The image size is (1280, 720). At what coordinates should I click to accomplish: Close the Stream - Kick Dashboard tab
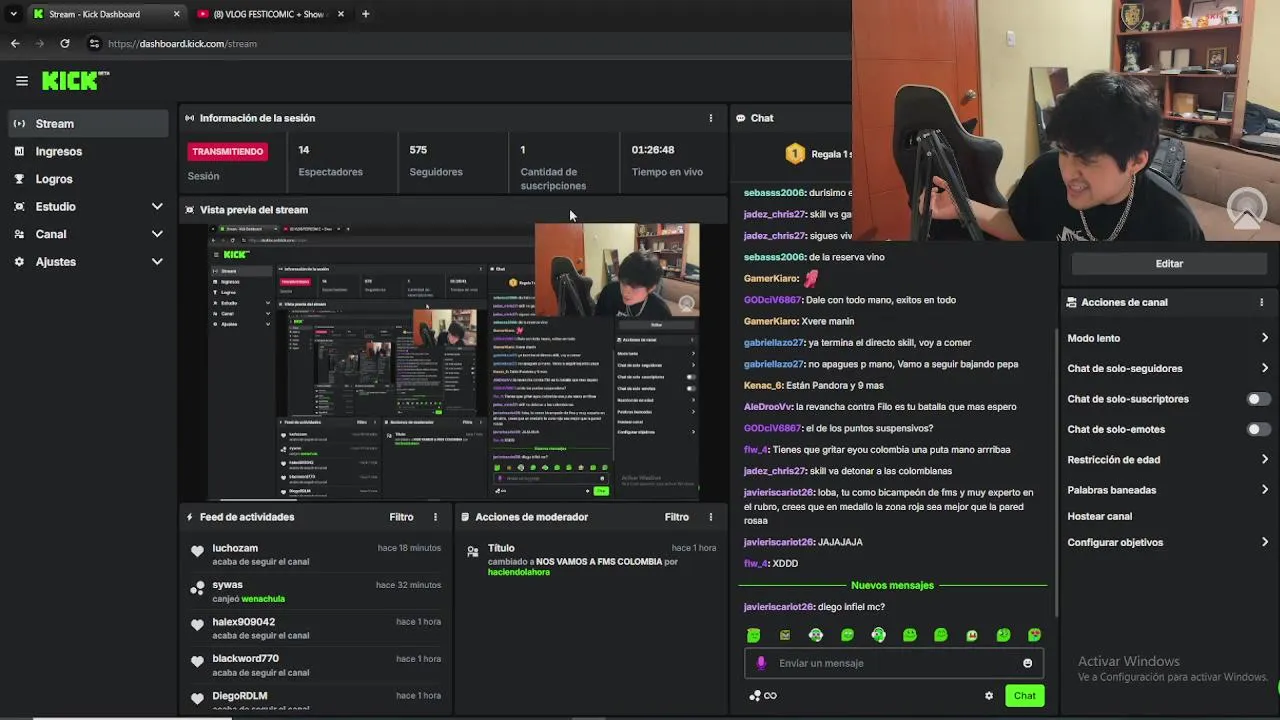pyautogui.click(x=177, y=14)
